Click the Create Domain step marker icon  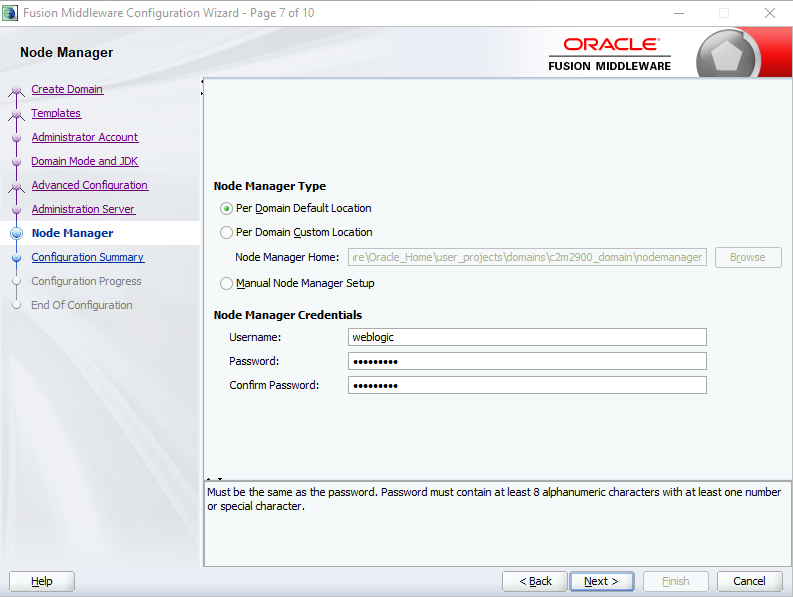[x=16, y=91]
